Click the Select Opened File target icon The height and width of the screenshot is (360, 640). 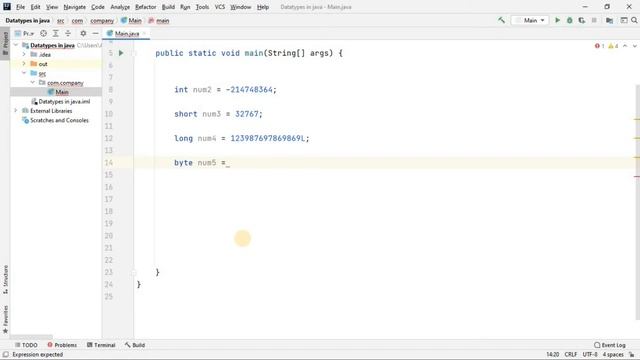tap(43, 33)
